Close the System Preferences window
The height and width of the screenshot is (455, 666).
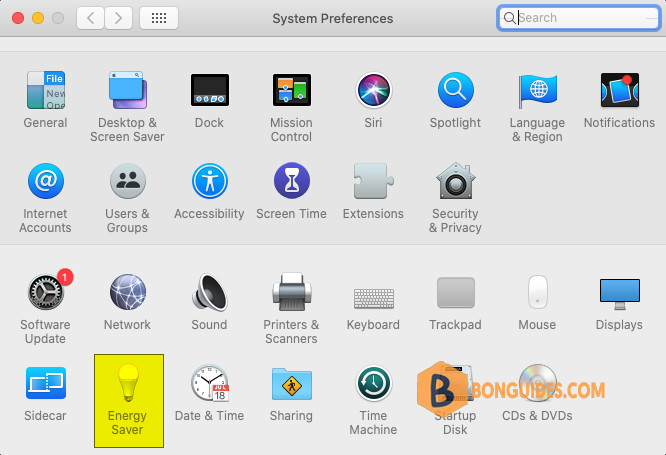(18, 18)
